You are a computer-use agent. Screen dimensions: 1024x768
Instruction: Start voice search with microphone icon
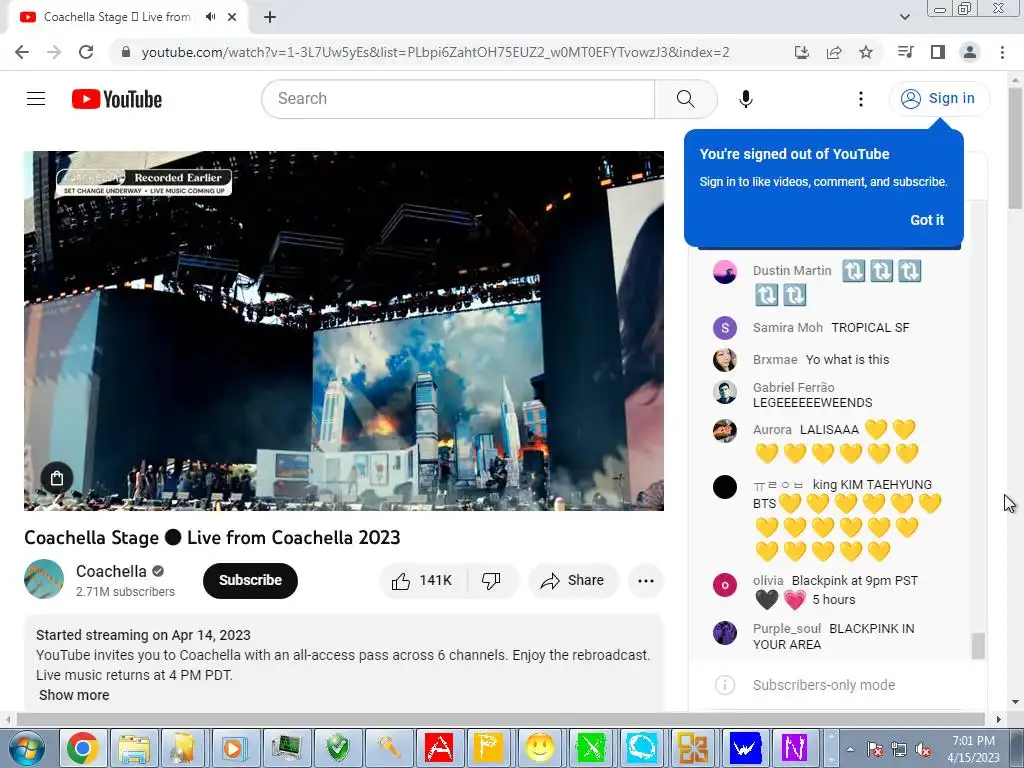coord(745,99)
